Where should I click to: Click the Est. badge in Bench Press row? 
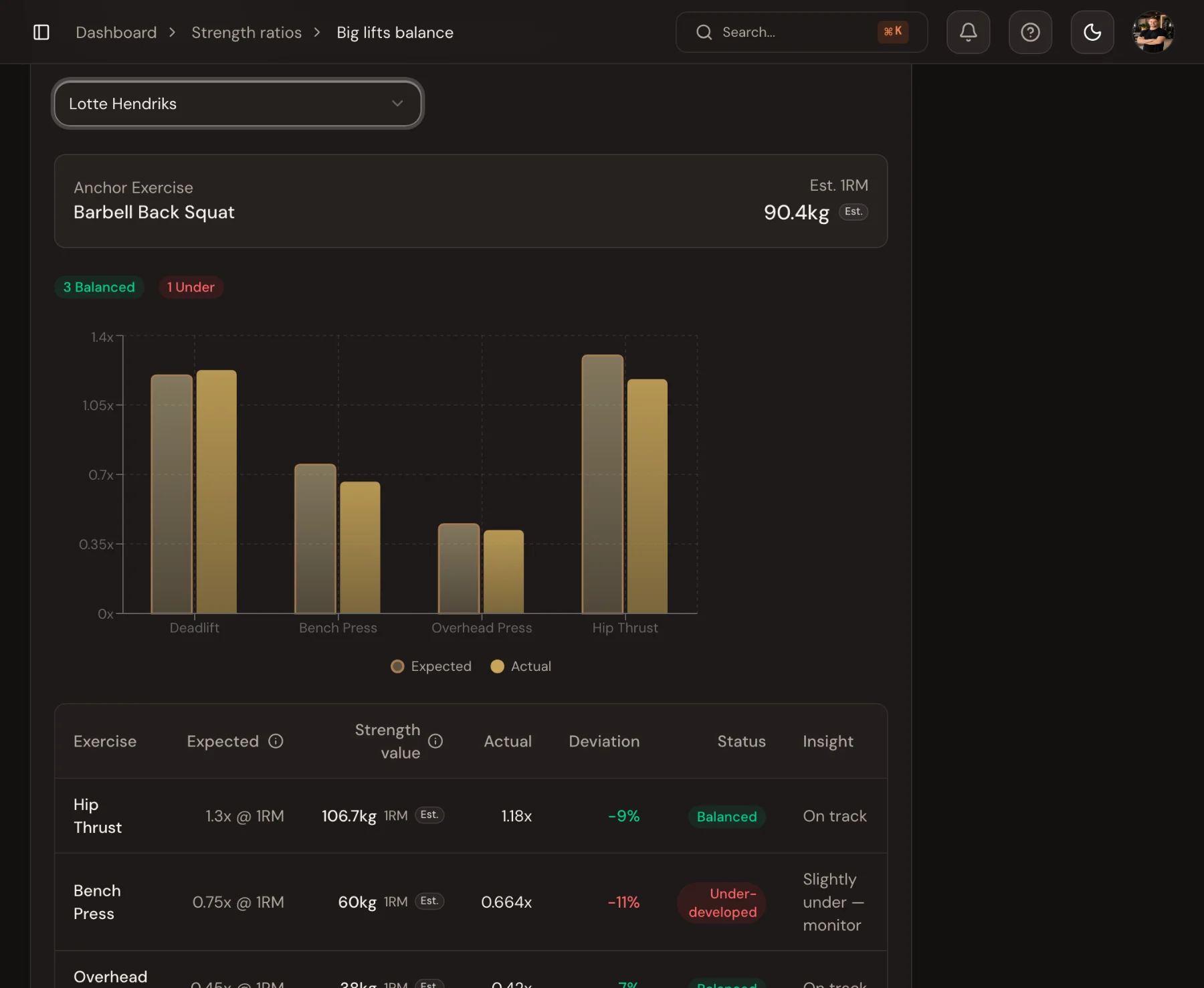click(429, 901)
